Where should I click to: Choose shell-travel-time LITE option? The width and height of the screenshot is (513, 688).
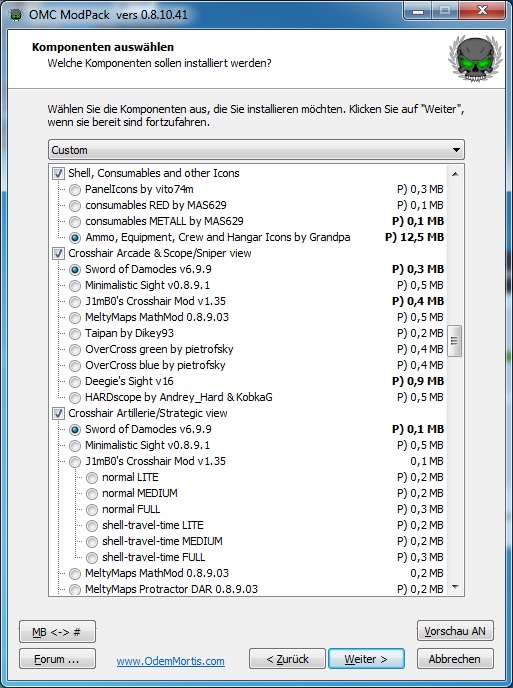[92, 526]
